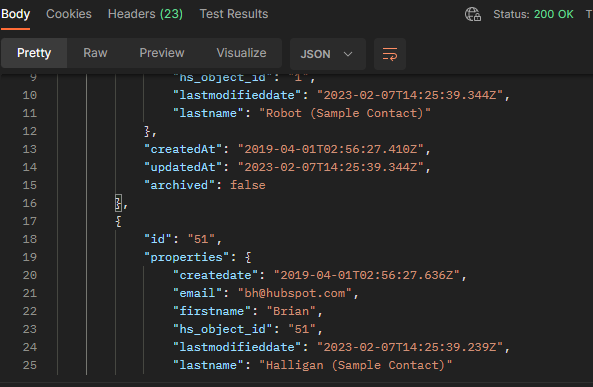Image resolution: width=593 pixels, height=387 pixels.
Task: Click the "Brian" firstname value
Action: (291, 311)
